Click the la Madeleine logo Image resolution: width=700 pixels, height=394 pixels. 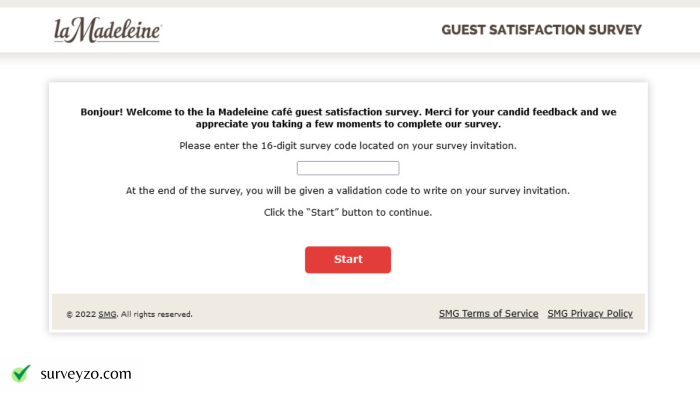pyautogui.click(x=108, y=30)
